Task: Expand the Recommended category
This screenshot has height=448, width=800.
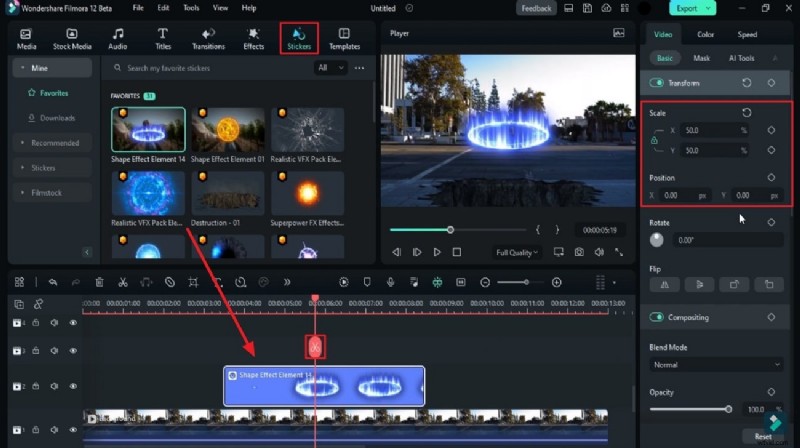Action: point(51,143)
